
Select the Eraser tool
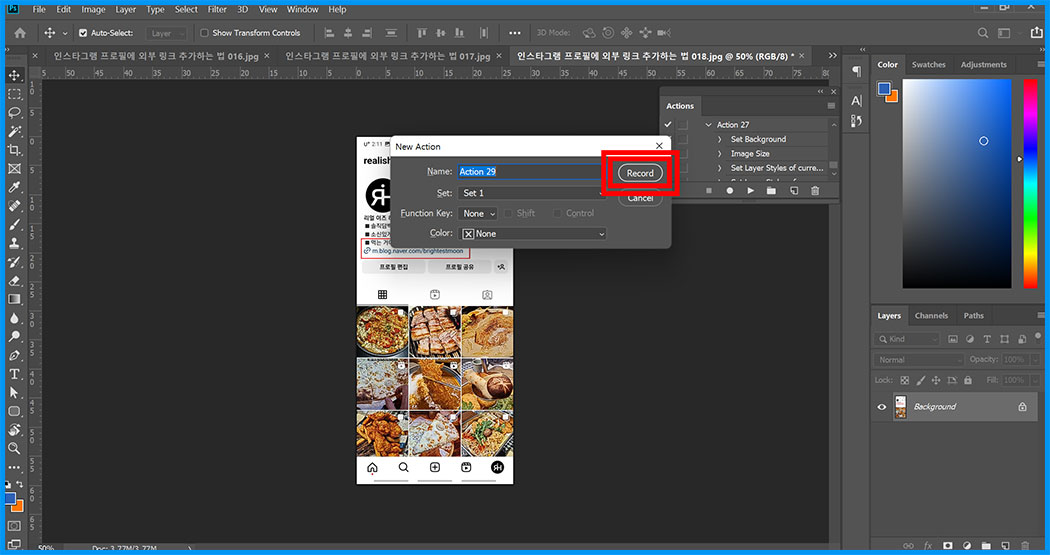tap(14, 281)
